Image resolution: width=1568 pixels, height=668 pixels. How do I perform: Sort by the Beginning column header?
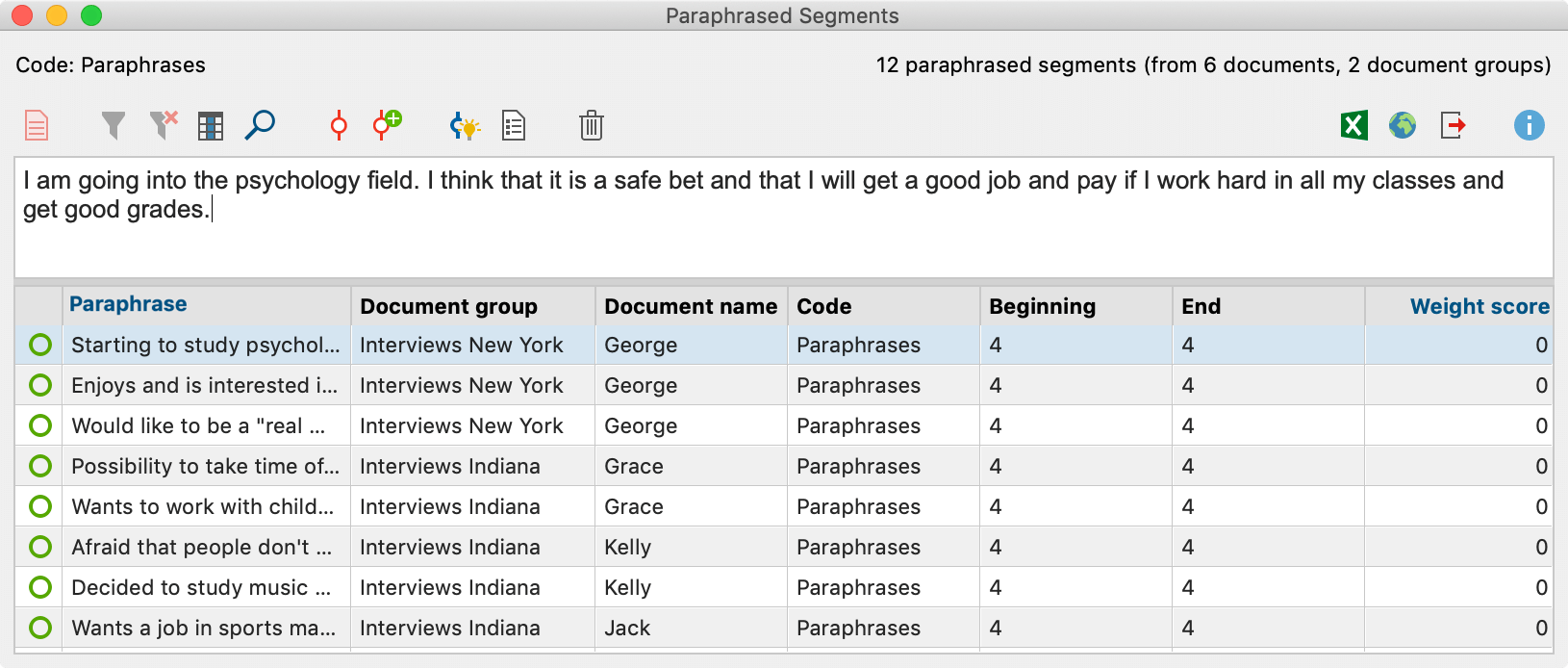click(1075, 306)
